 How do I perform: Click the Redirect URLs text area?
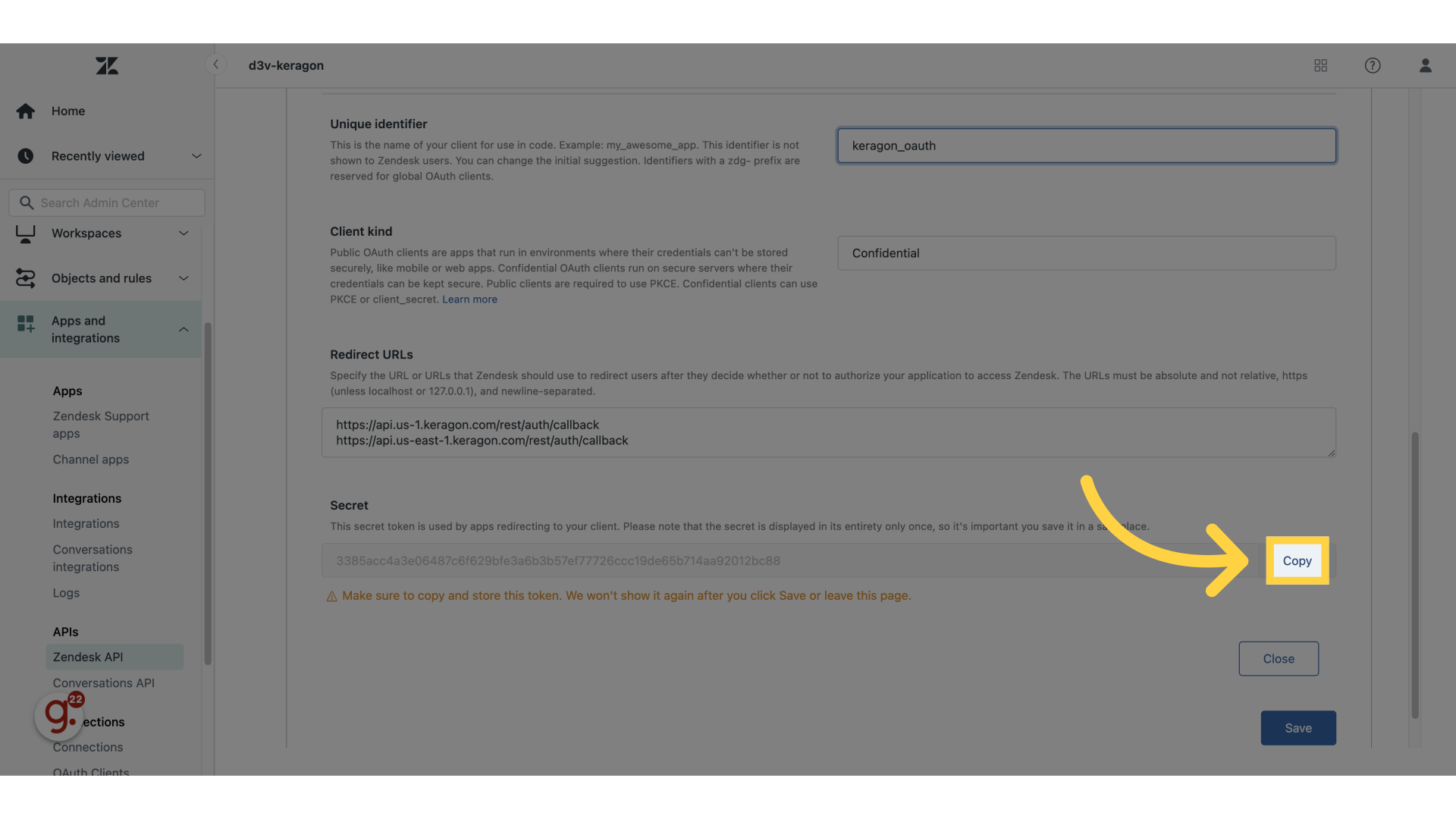(x=828, y=433)
